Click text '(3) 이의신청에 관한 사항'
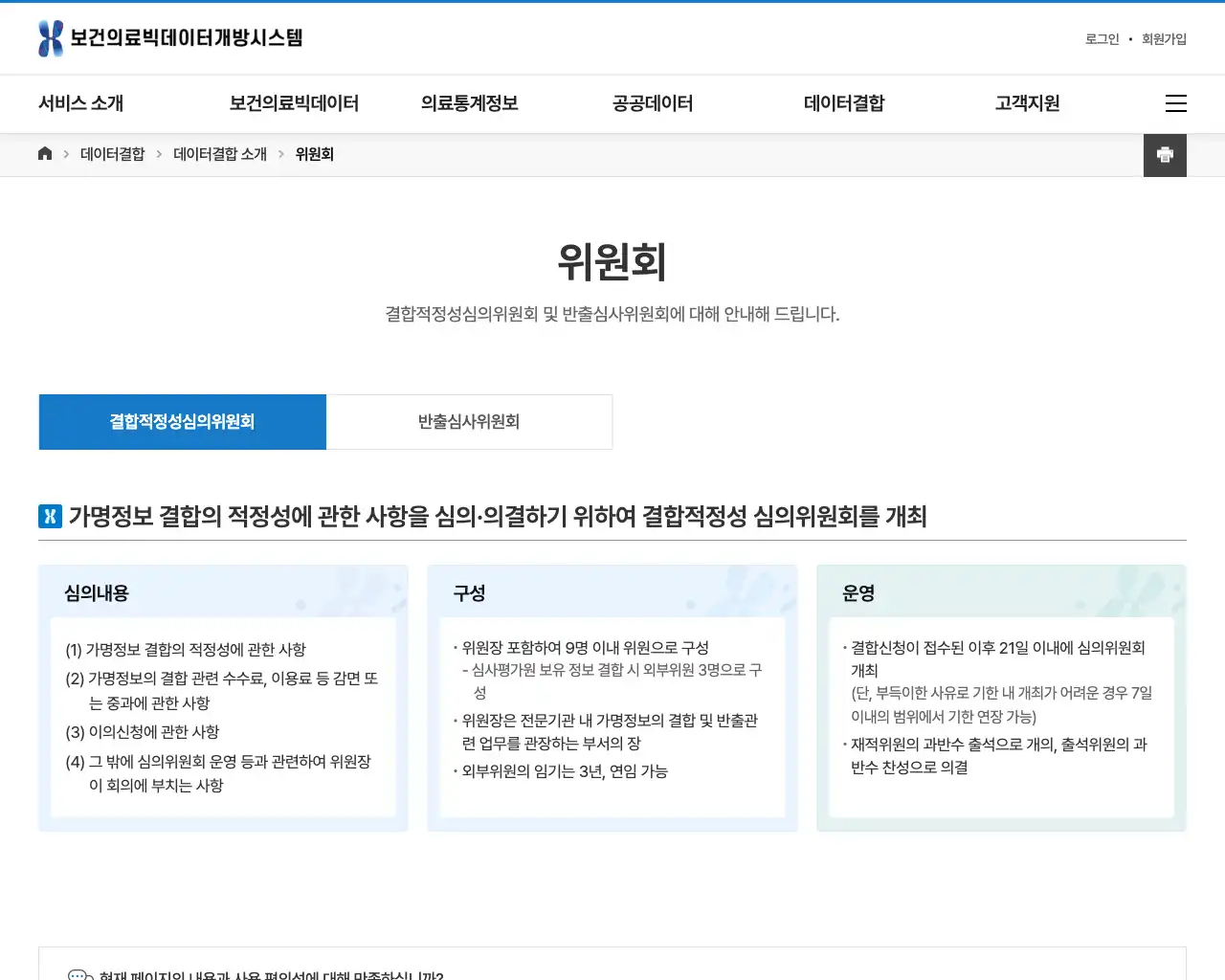 143,732
